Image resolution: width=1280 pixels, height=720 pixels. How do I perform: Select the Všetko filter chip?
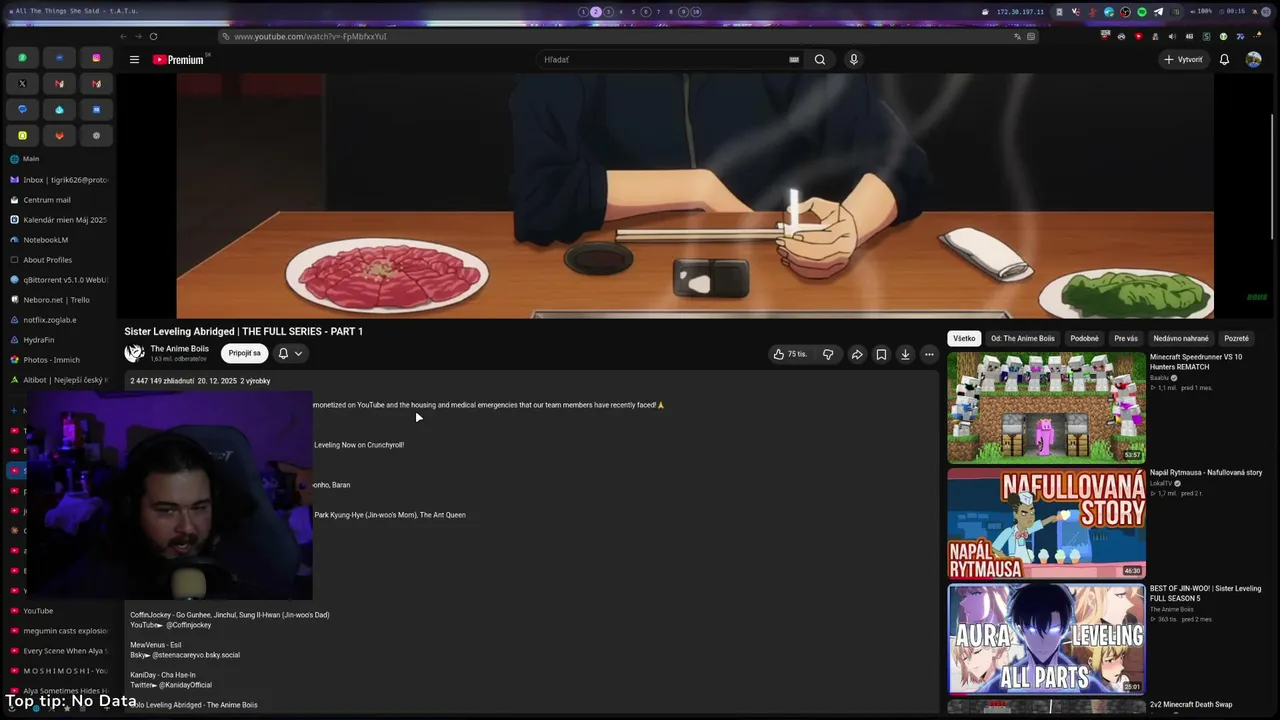[x=964, y=339]
